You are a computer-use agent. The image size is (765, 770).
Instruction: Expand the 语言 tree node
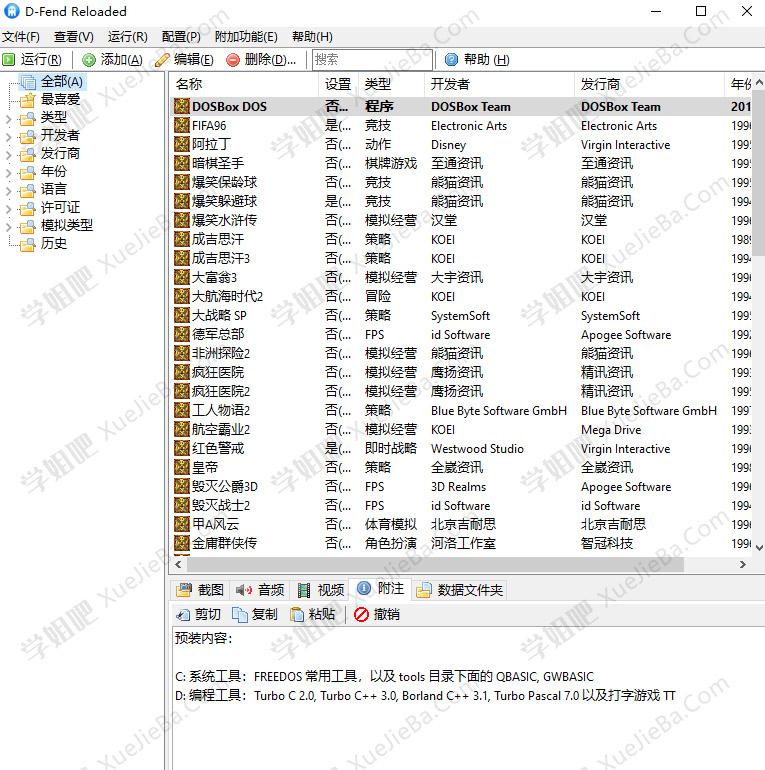click(x=8, y=191)
